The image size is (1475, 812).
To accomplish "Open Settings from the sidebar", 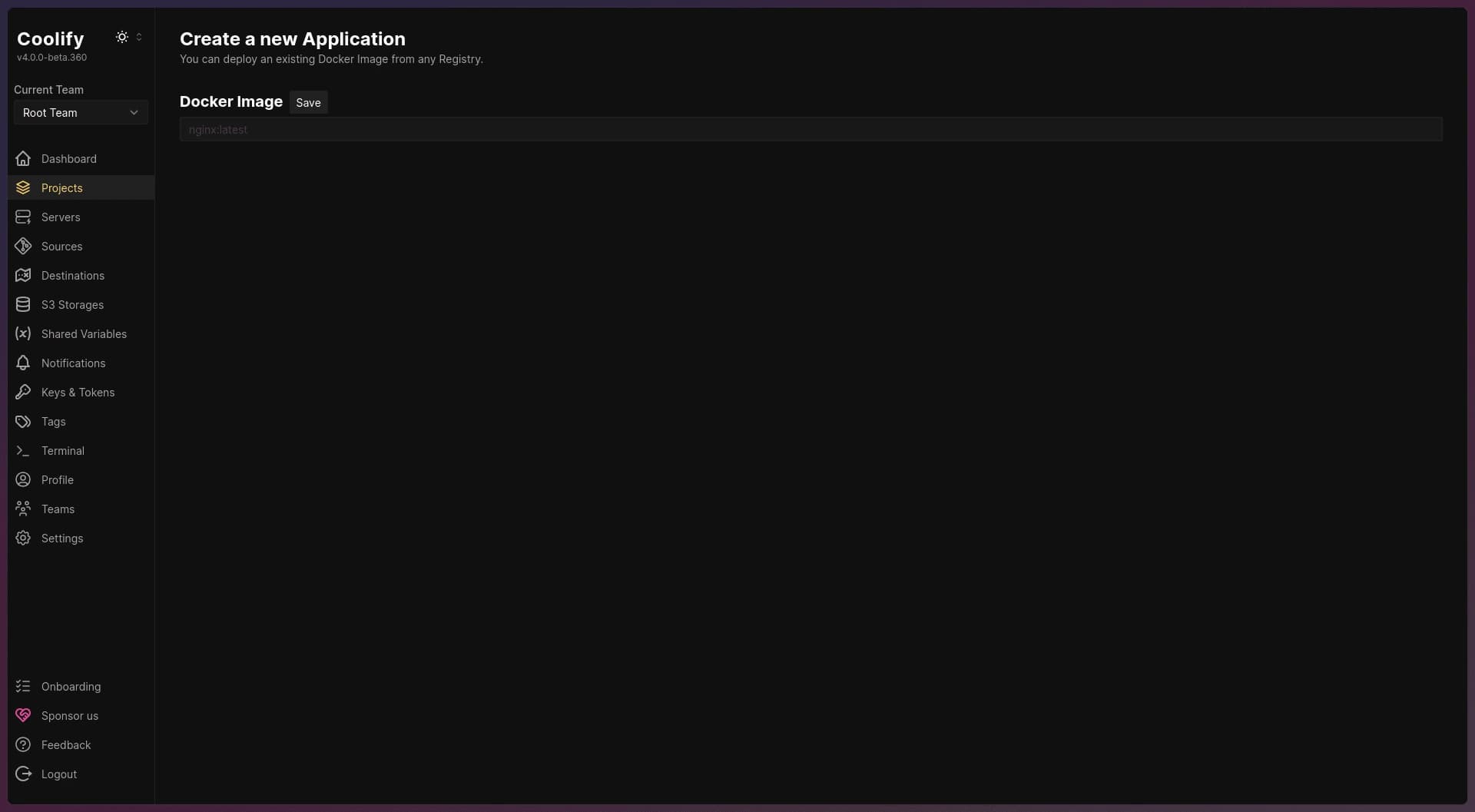I will pos(81,538).
